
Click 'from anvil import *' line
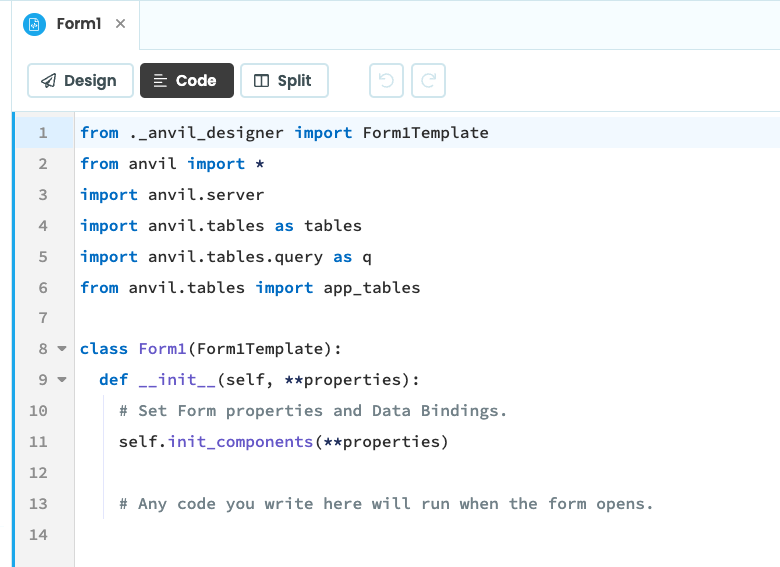coord(172,164)
